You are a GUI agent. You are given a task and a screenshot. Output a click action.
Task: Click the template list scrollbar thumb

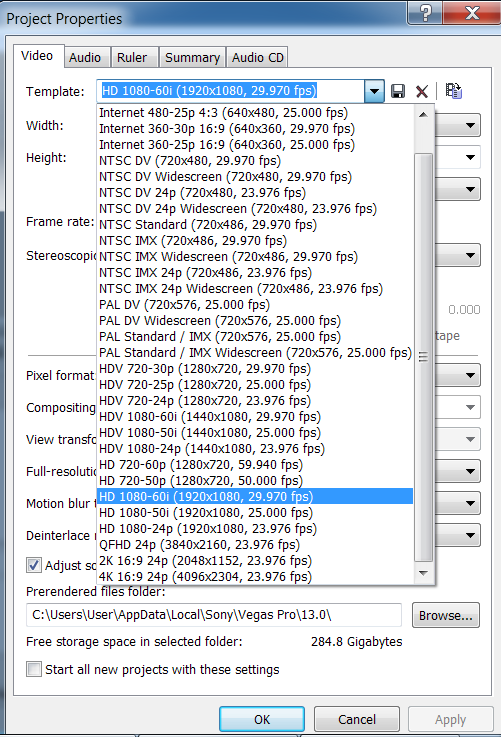pyautogui.click(x=423, y=357)
